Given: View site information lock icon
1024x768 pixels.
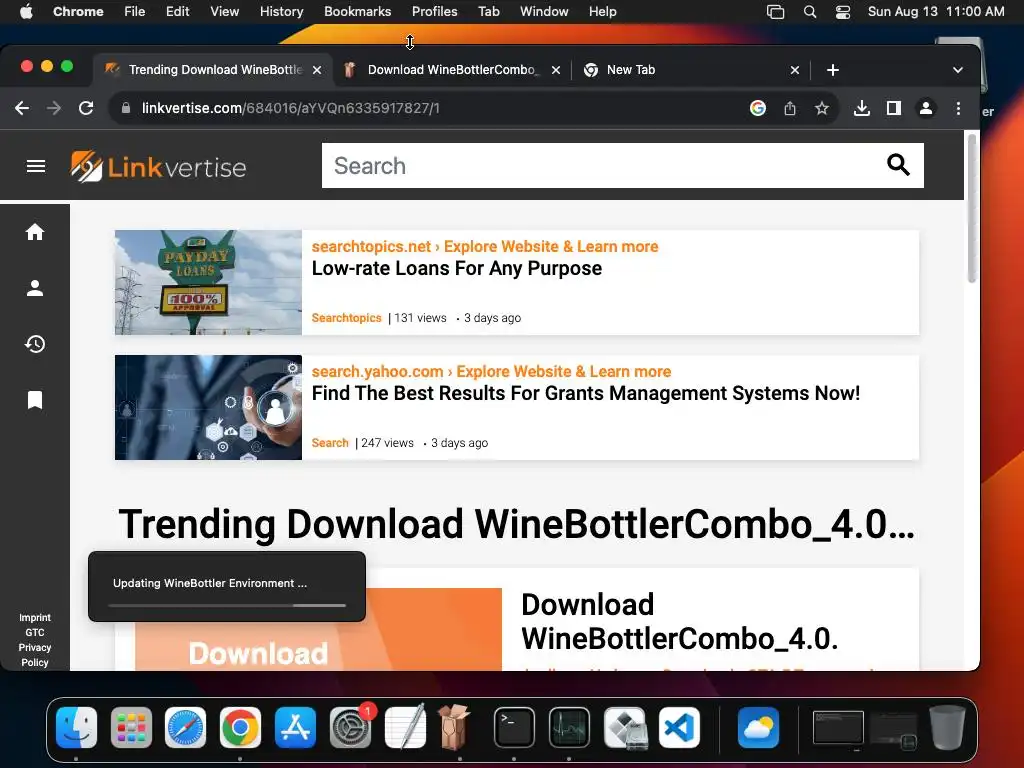Looking at the screenshot, I should pos(126,108).
